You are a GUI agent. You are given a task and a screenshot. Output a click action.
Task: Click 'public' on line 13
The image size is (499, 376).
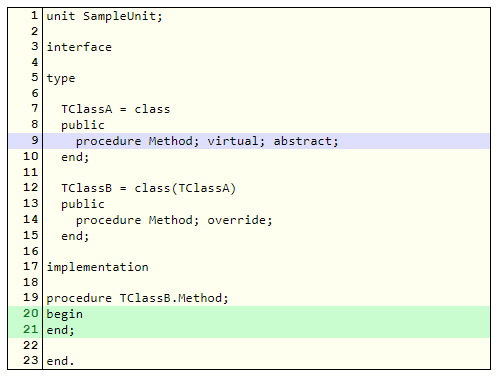(x=83, y=204)
